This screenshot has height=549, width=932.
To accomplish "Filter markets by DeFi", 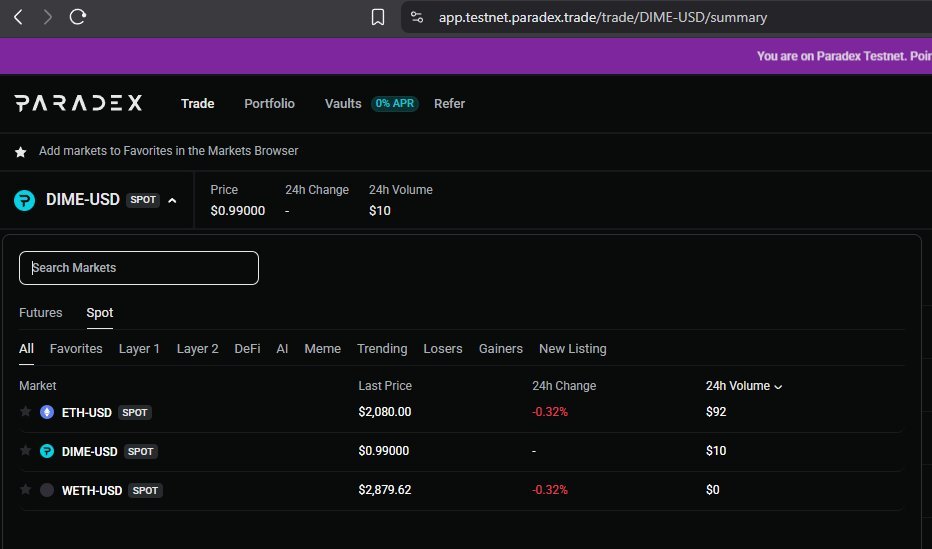I will [247, 349].
